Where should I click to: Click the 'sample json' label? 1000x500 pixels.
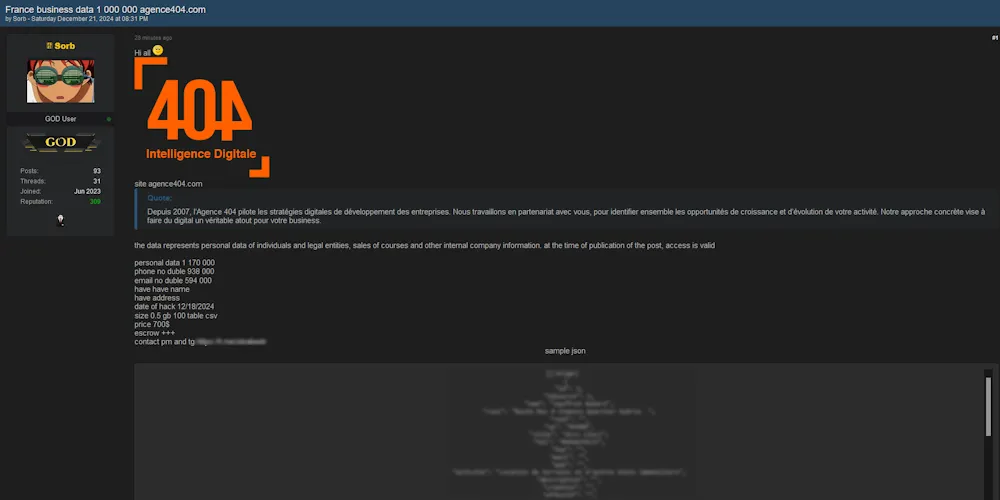click(x=565, y=351)
